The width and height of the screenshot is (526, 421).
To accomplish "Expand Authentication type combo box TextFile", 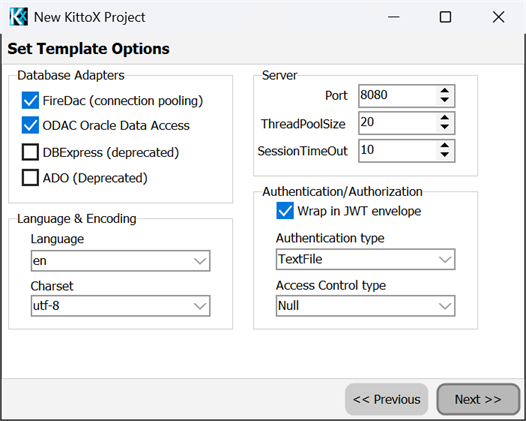I will (x=365, y=259).
